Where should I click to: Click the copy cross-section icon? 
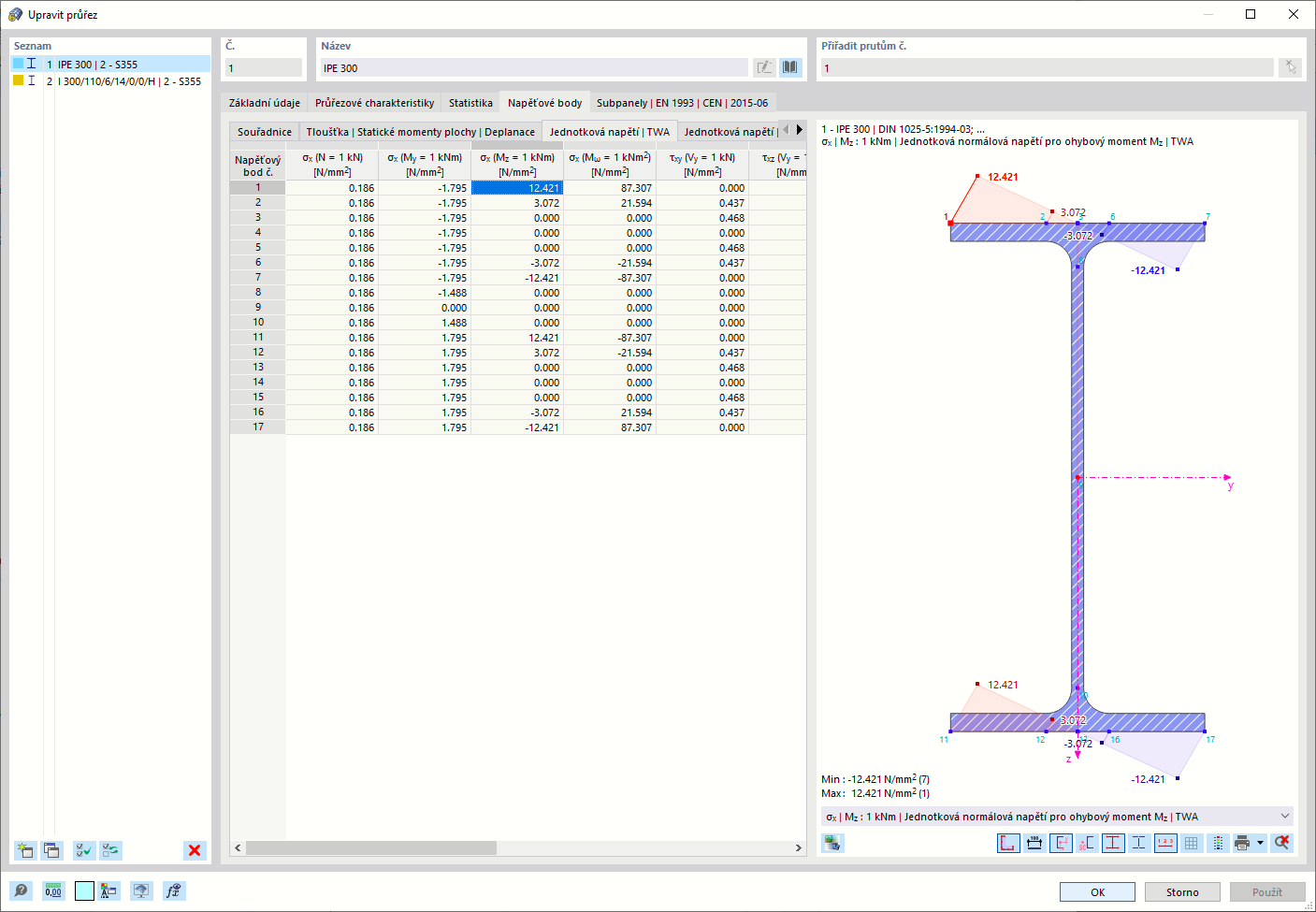(x=52, y=850)
